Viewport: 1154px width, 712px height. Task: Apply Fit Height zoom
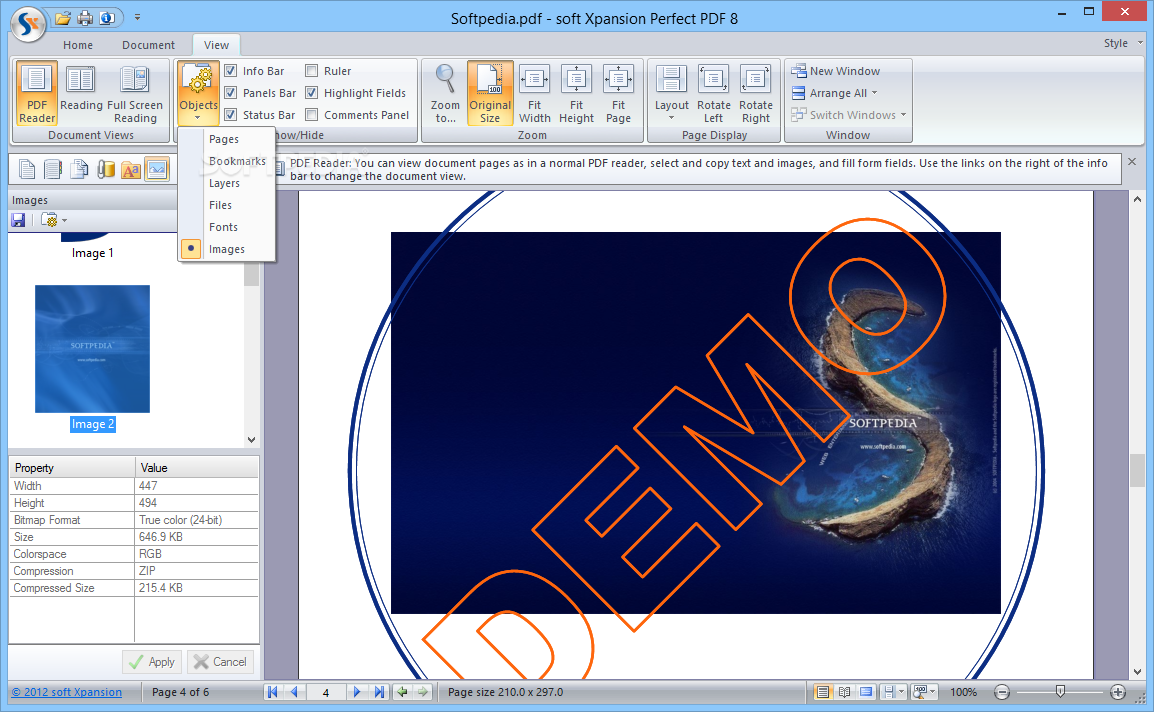[x=576, y=94]
